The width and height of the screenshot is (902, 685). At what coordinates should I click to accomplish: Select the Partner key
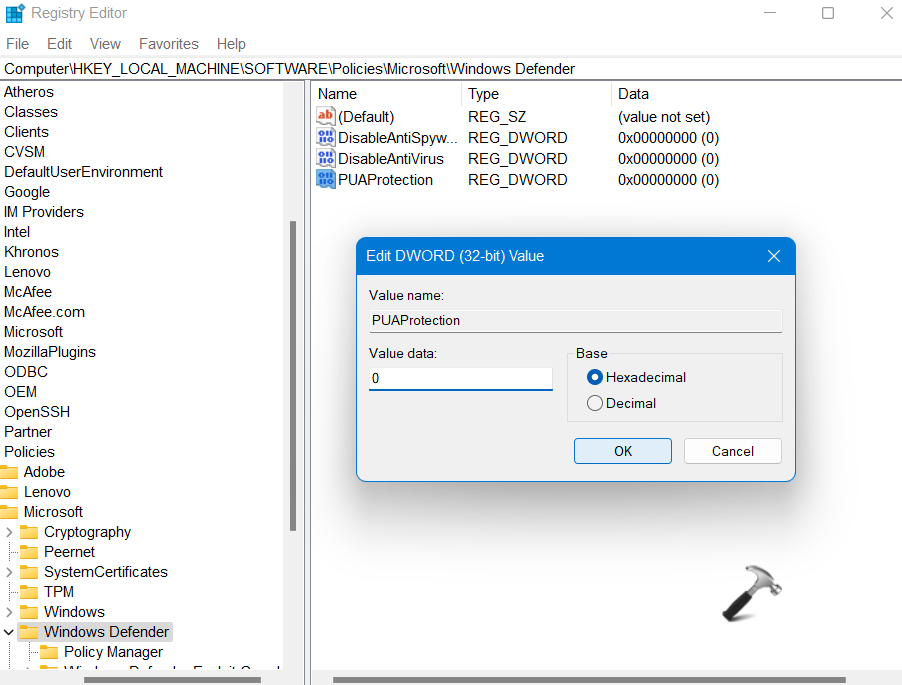(28, 432)
